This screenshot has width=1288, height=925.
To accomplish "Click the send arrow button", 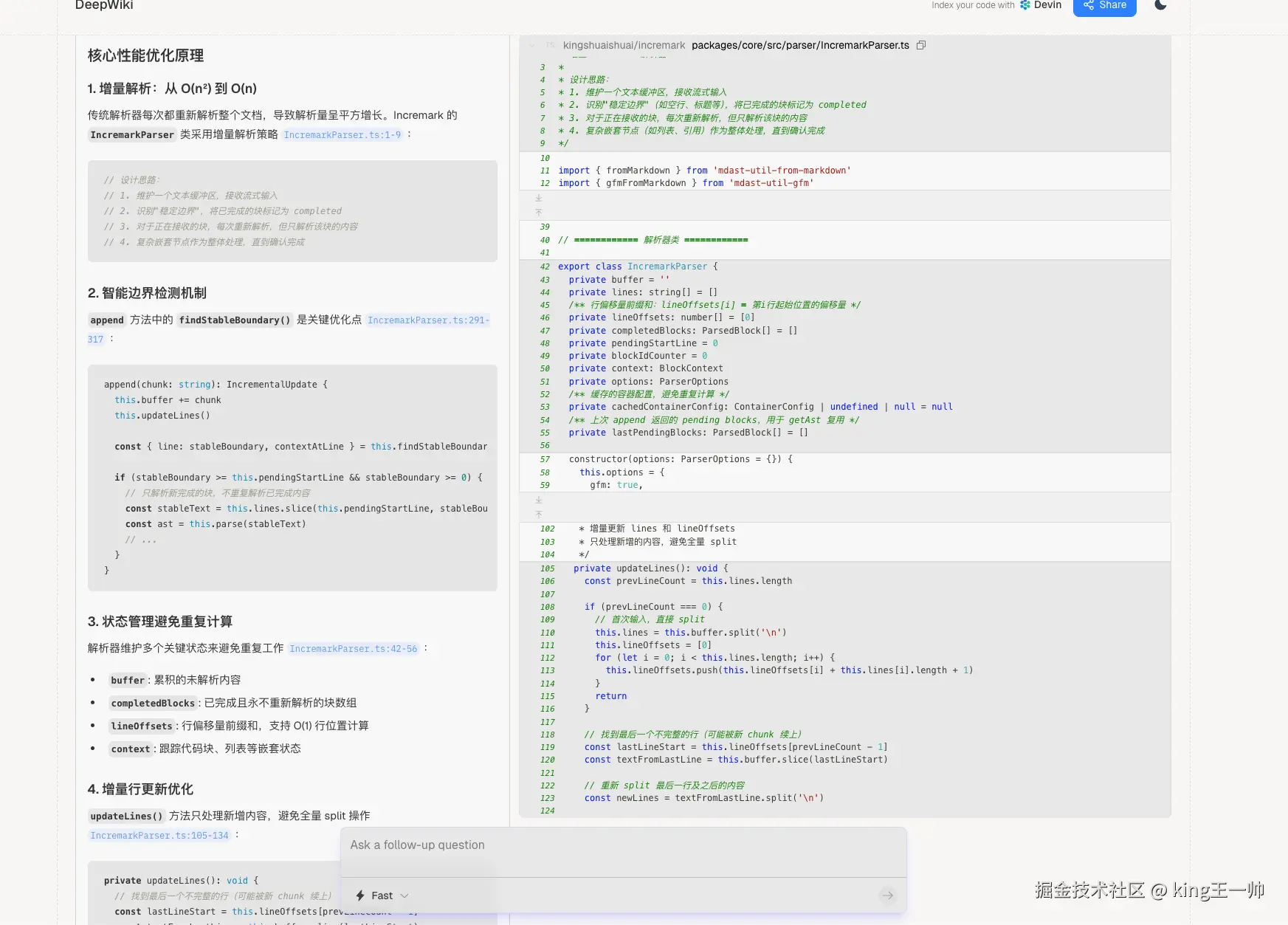I will tap(887, 895).
